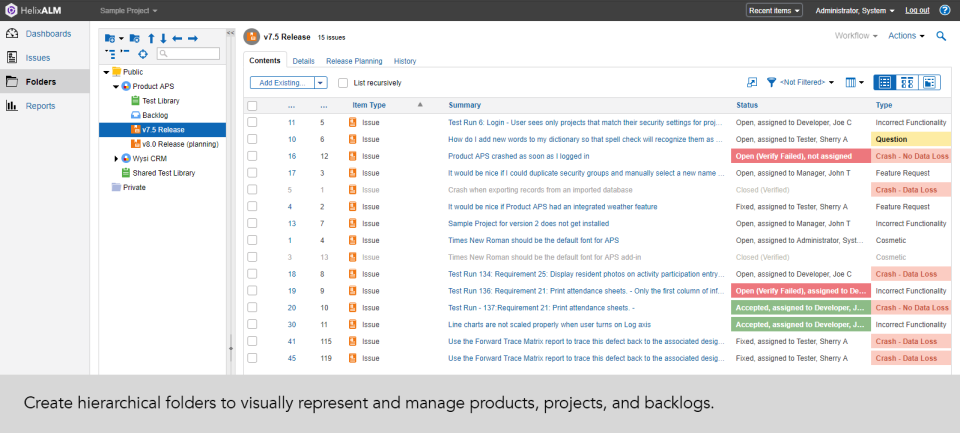Switch to task board view icon
960x433 pixels.
907,83
